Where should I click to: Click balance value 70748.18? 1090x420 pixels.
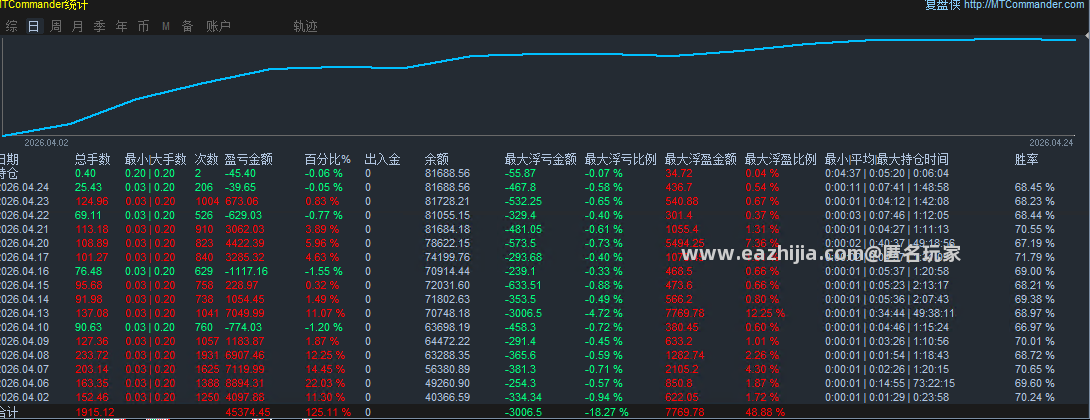(x=447, y=314)
